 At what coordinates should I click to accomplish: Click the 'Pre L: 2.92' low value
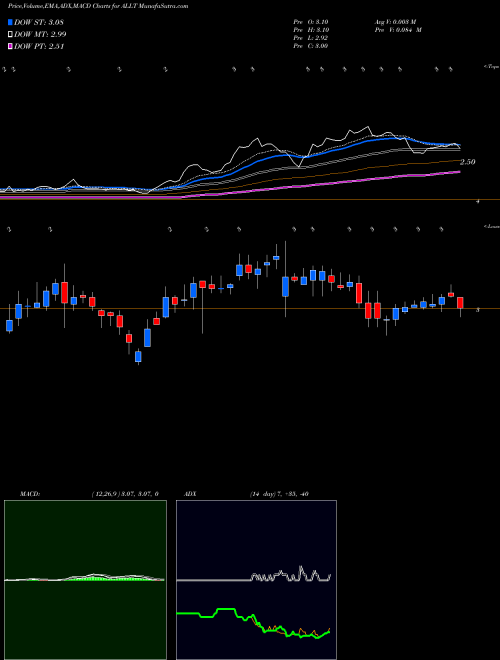pyautogui.click(x=311, y=38)
